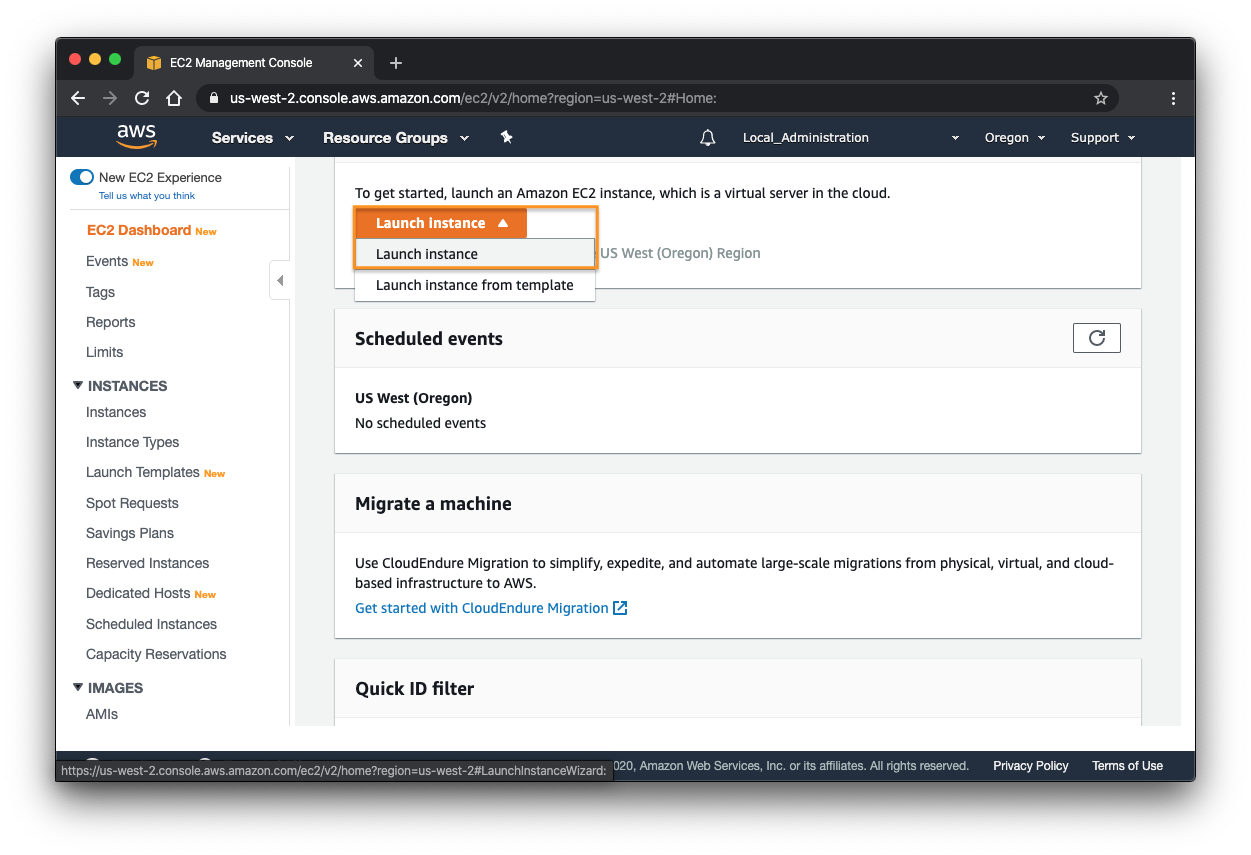Open Dedicated Hosts
1251x855 pixels.
tap(138, 593)
